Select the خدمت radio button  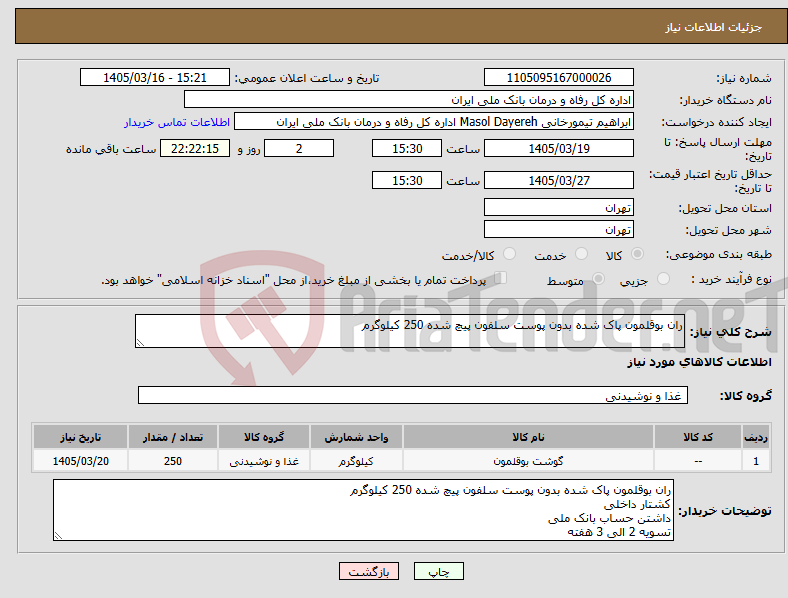click(x=581, y=254)
